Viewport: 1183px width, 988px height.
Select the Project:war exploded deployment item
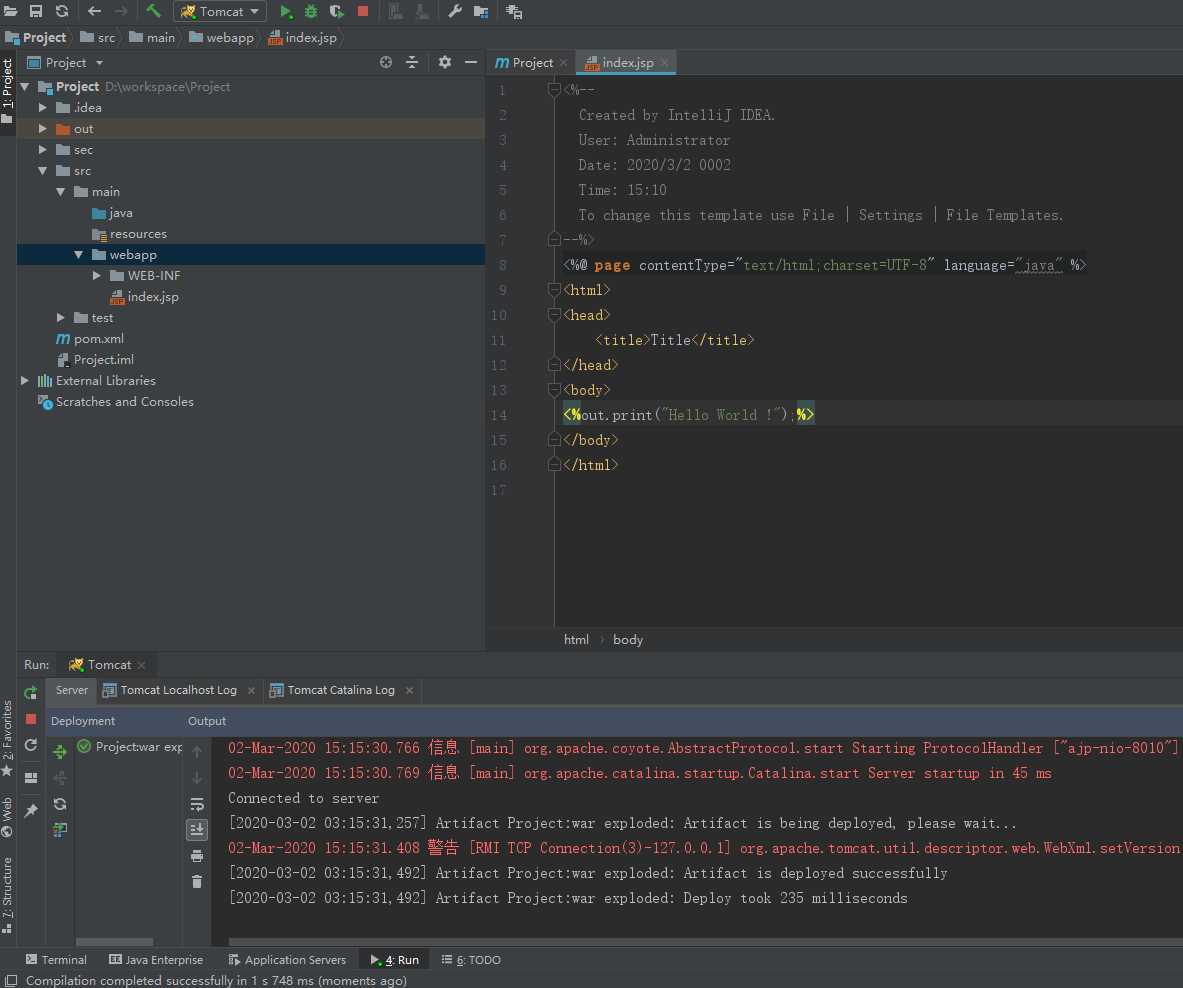[131, 747]
